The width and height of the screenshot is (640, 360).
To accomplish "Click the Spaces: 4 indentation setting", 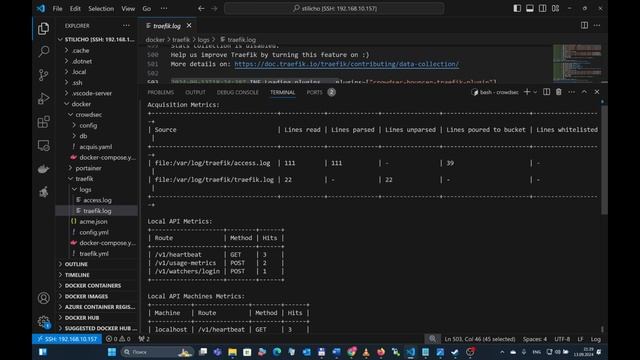I will [534, 339].
